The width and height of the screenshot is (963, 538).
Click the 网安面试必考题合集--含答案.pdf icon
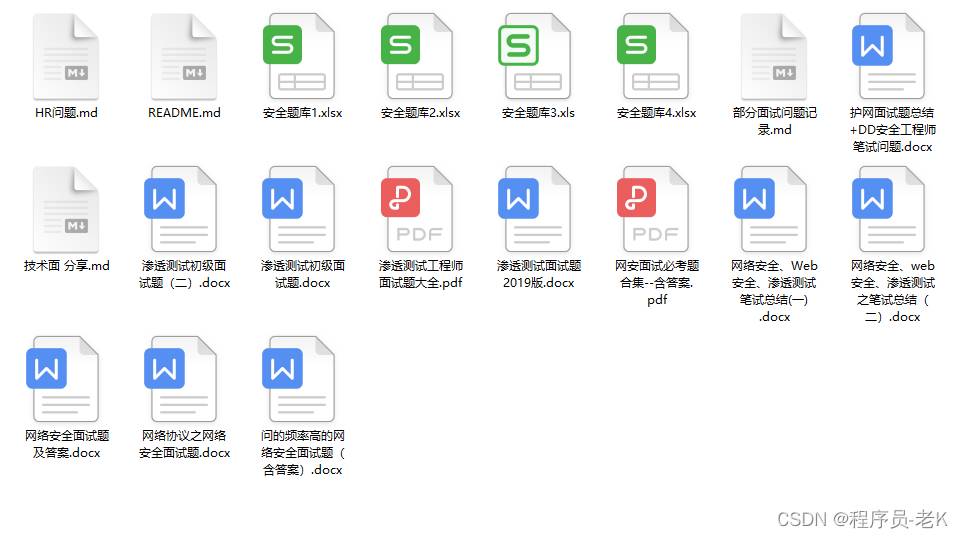click(653, 209)
